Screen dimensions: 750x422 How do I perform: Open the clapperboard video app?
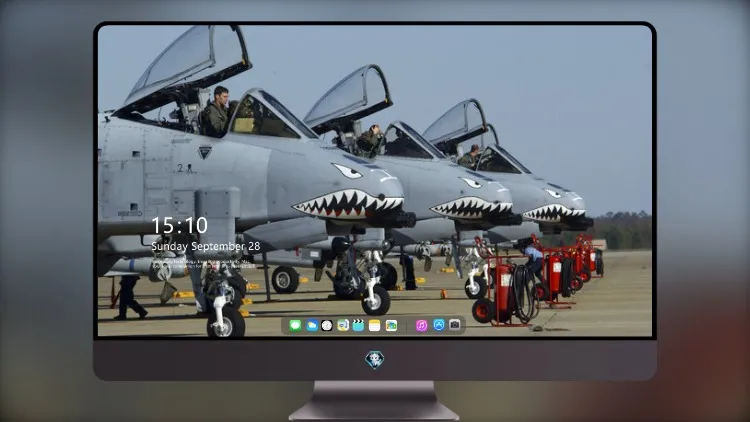pos(358,325)
